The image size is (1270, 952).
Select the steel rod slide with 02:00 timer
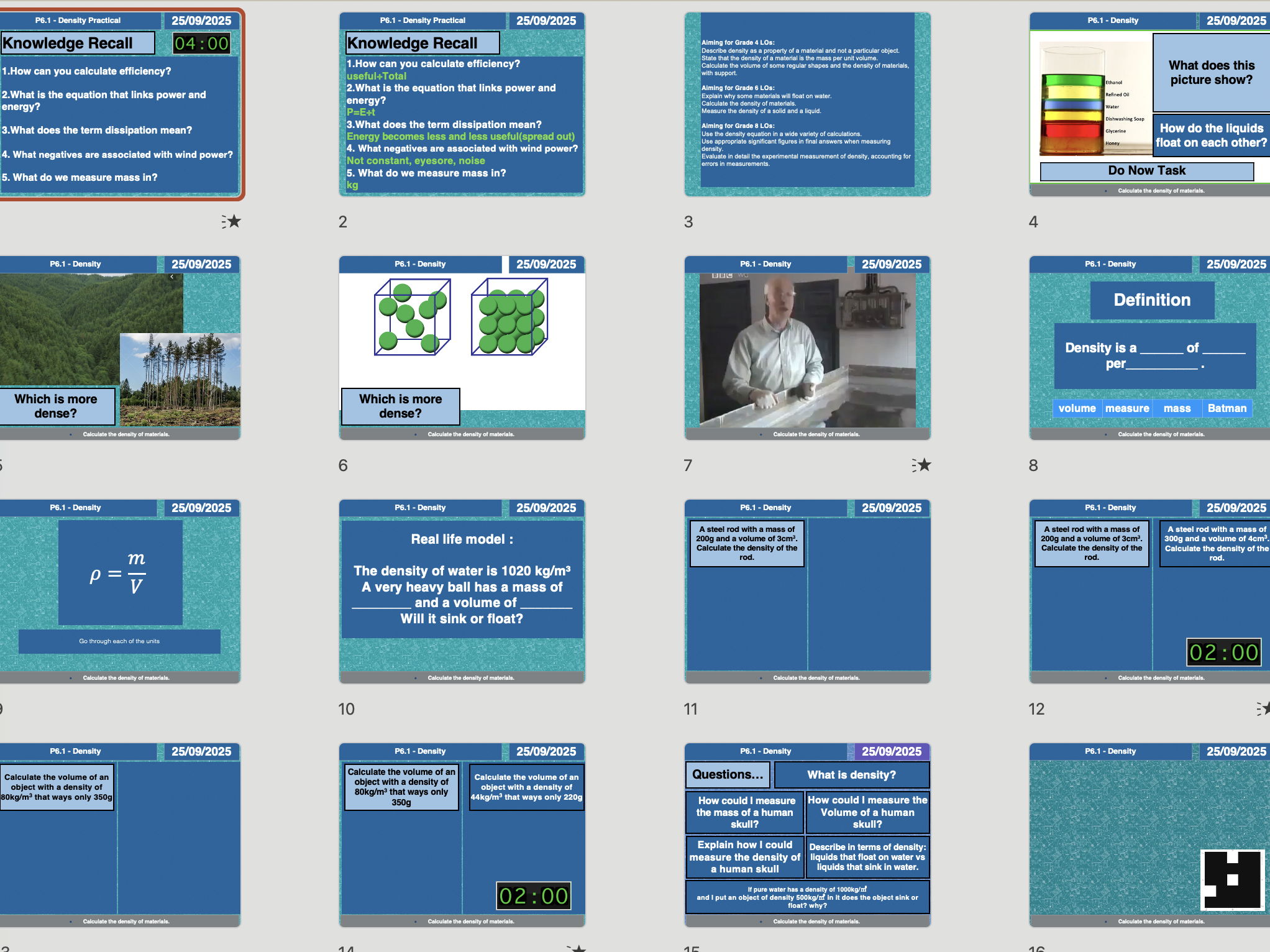pyautogui.click(x=1149, y=591)
